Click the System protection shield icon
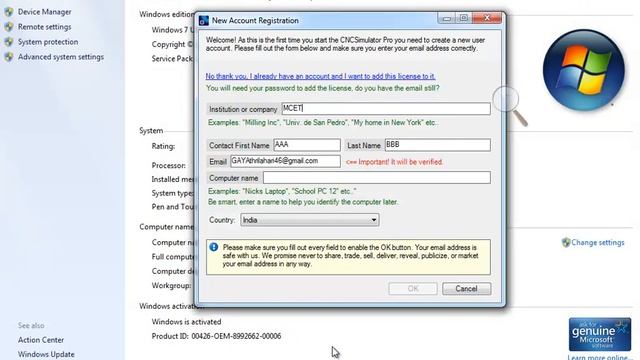Viewport: 640px width, 360px height. tap(9, 42)
